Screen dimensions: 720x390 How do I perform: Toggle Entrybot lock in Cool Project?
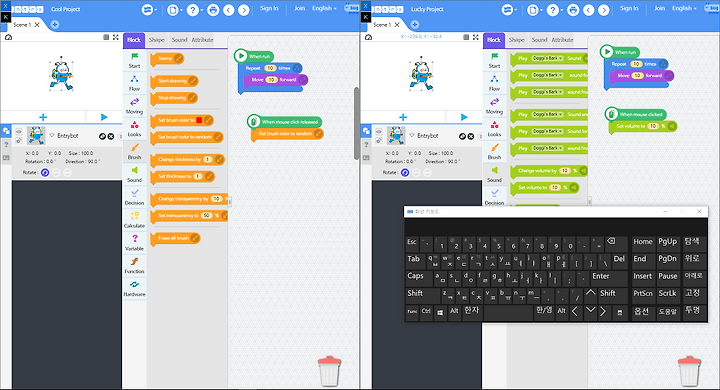tap(19, 140)
